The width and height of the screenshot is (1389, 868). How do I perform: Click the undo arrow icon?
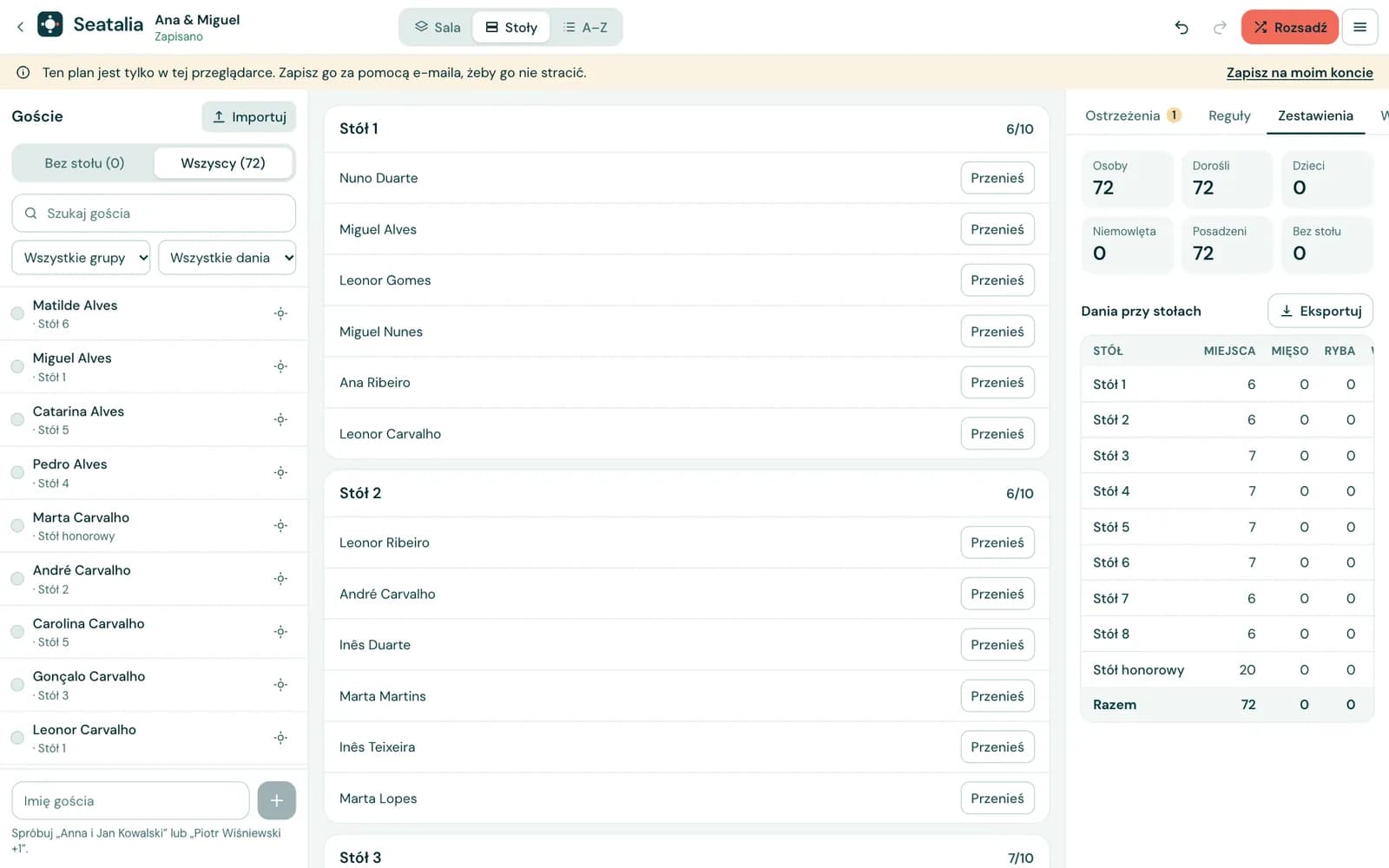[x=1182, y=27]
